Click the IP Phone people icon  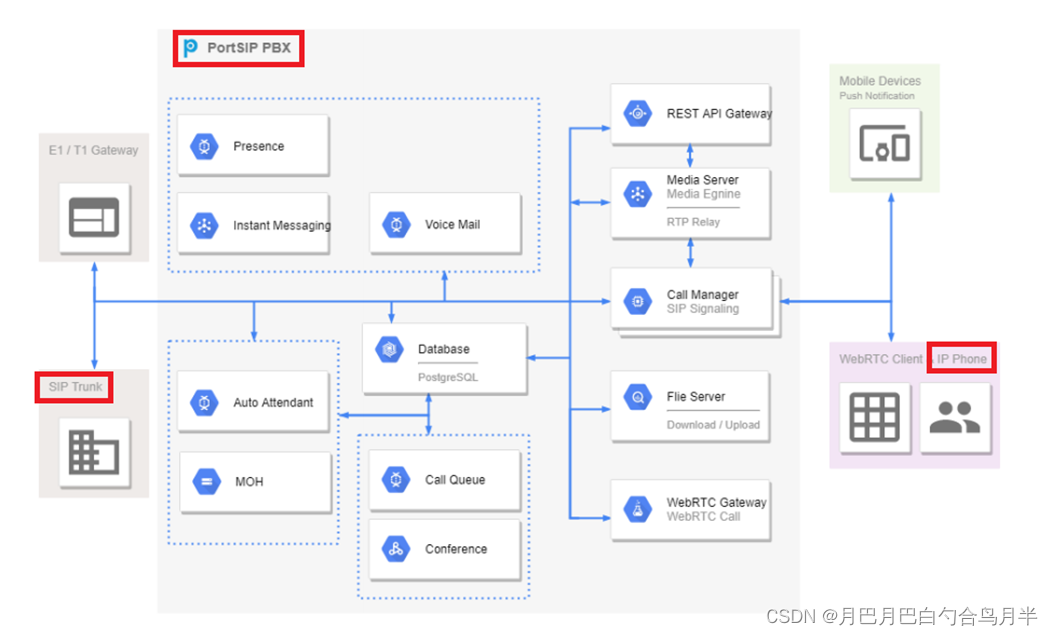pos(955,417)
